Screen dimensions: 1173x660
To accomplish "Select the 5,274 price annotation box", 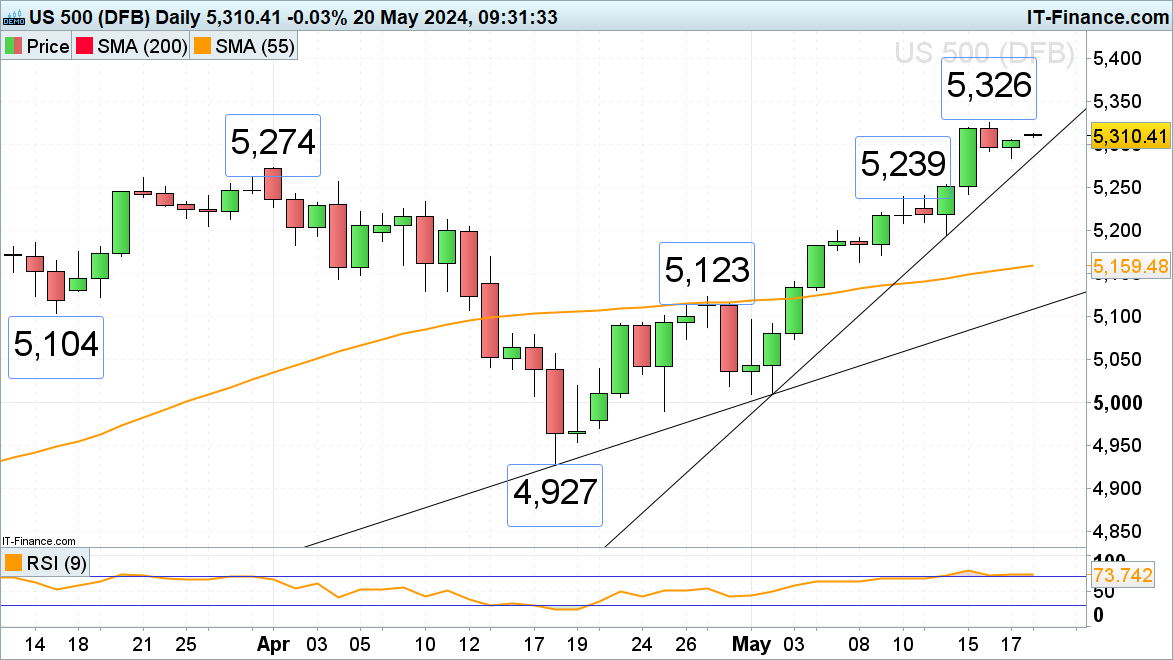I will 273,143.
